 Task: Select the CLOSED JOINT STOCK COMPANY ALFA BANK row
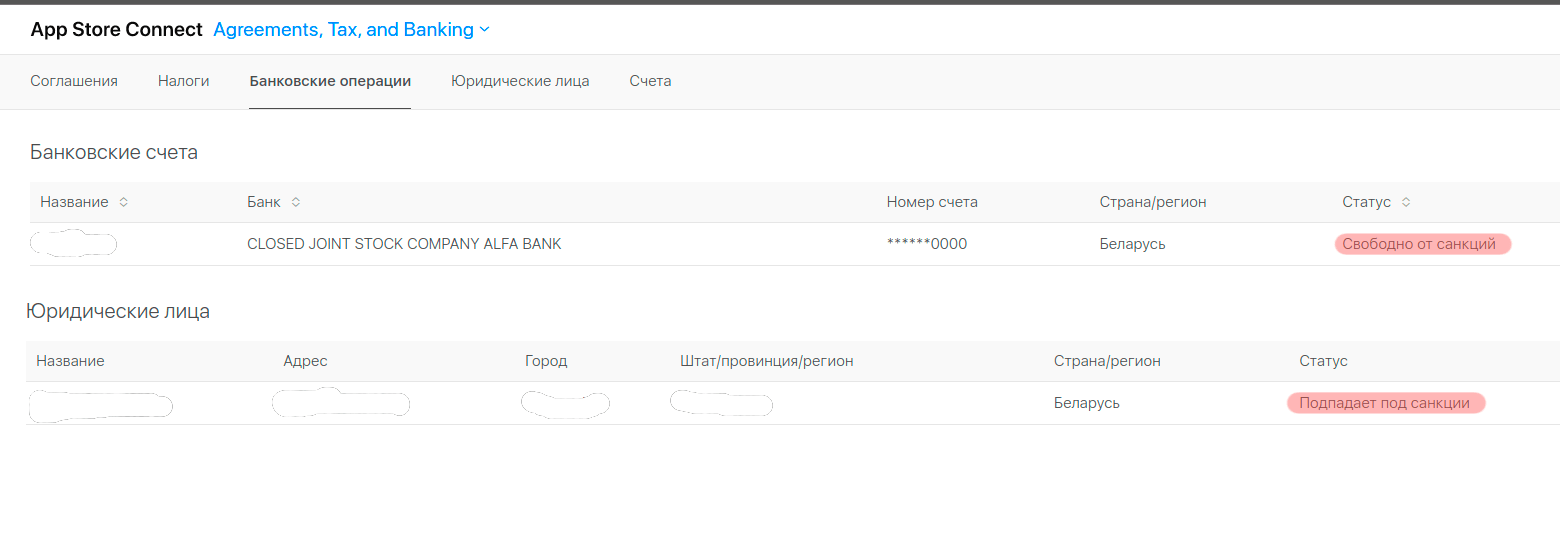404,244
